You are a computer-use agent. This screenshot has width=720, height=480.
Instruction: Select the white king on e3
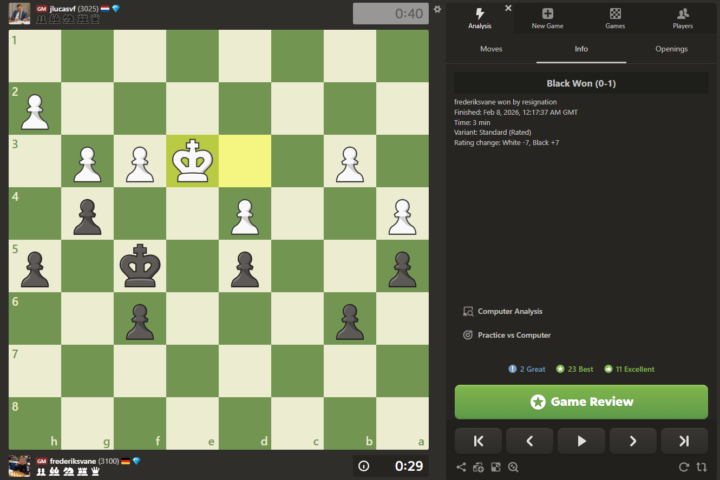pyautogui.click(x=192, y=161)
